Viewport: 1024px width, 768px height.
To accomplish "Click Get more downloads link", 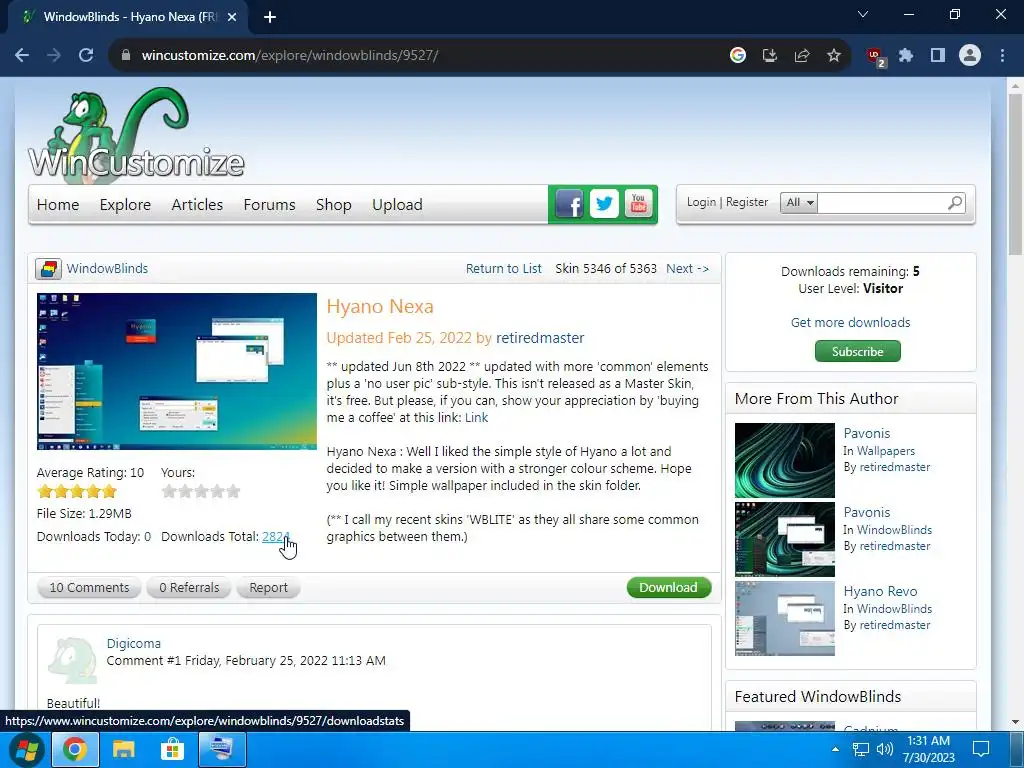I will pos(850,322).
